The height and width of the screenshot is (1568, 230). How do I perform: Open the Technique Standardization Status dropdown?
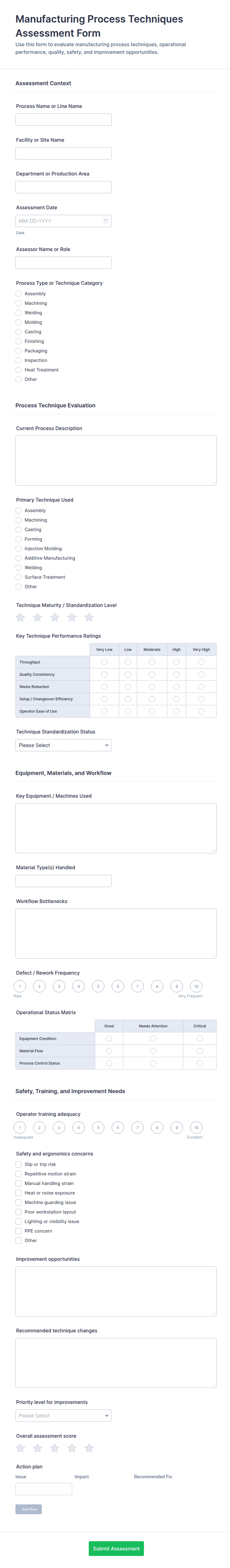click(x=63, y=744)
